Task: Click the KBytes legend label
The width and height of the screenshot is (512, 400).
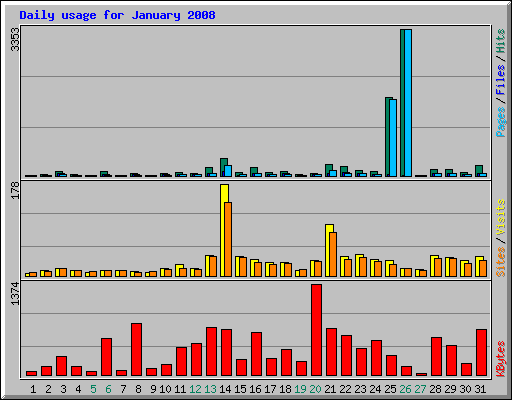Action: [501, 359]
